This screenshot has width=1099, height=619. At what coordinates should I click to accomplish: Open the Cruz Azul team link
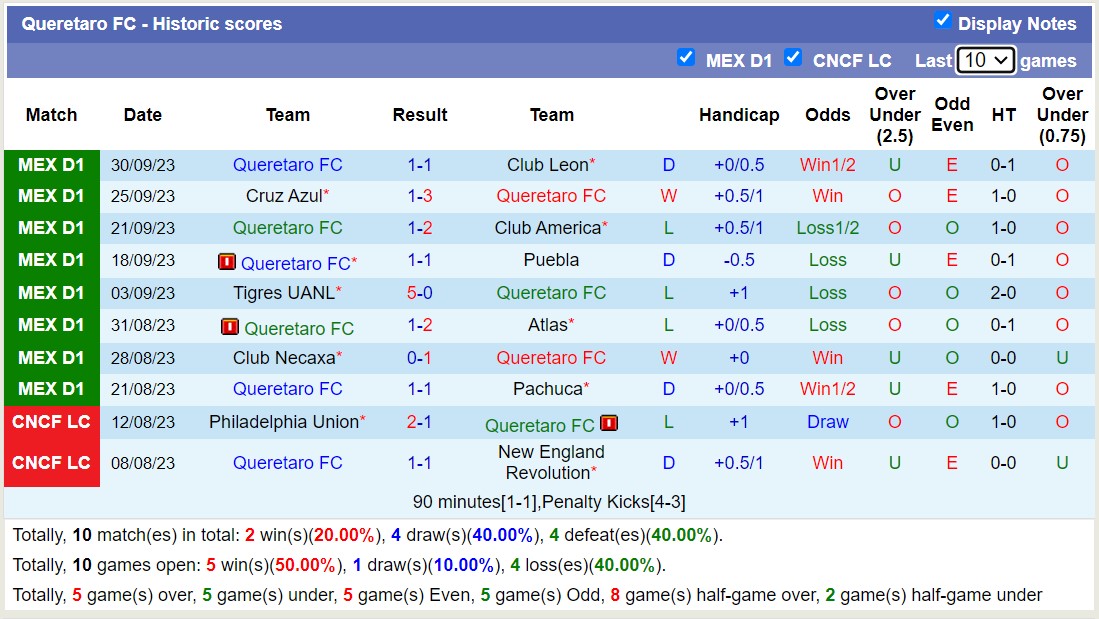click(284, 196)
